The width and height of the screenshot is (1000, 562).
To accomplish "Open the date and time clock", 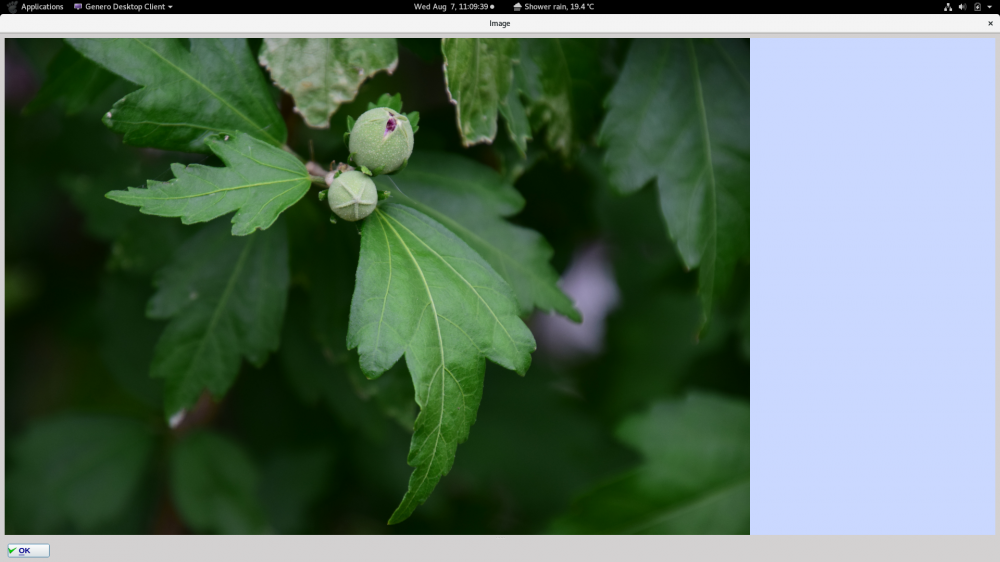I will point(453,6).
